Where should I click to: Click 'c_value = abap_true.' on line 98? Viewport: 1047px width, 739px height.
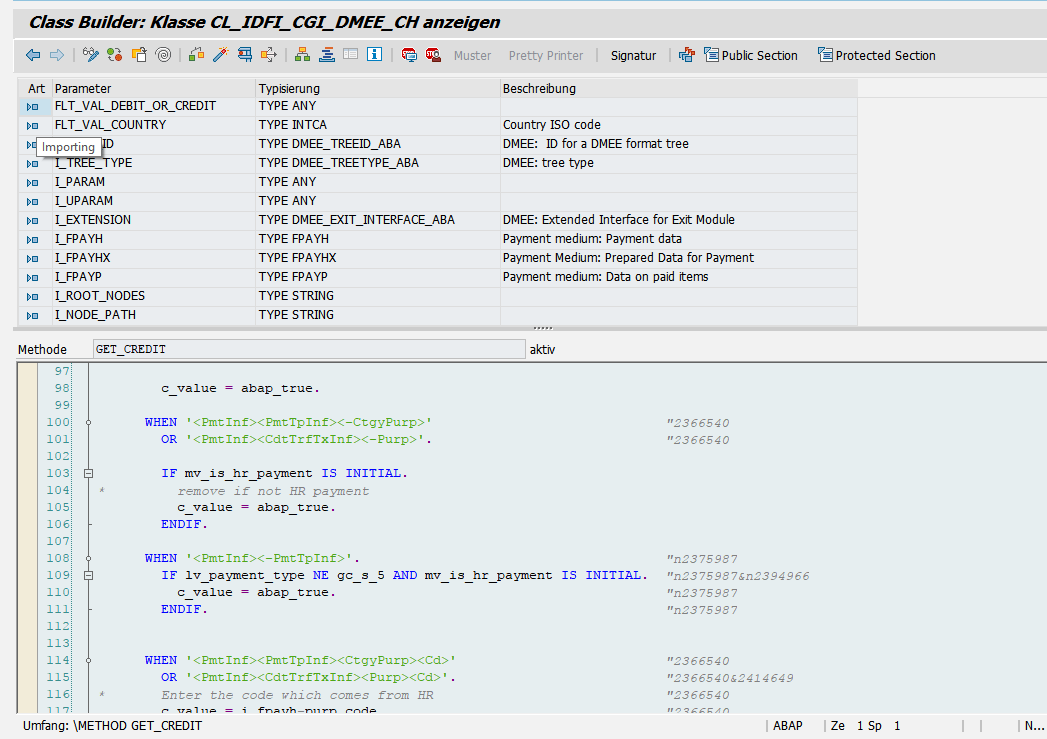pyautogui.click(x=240, y=388)
